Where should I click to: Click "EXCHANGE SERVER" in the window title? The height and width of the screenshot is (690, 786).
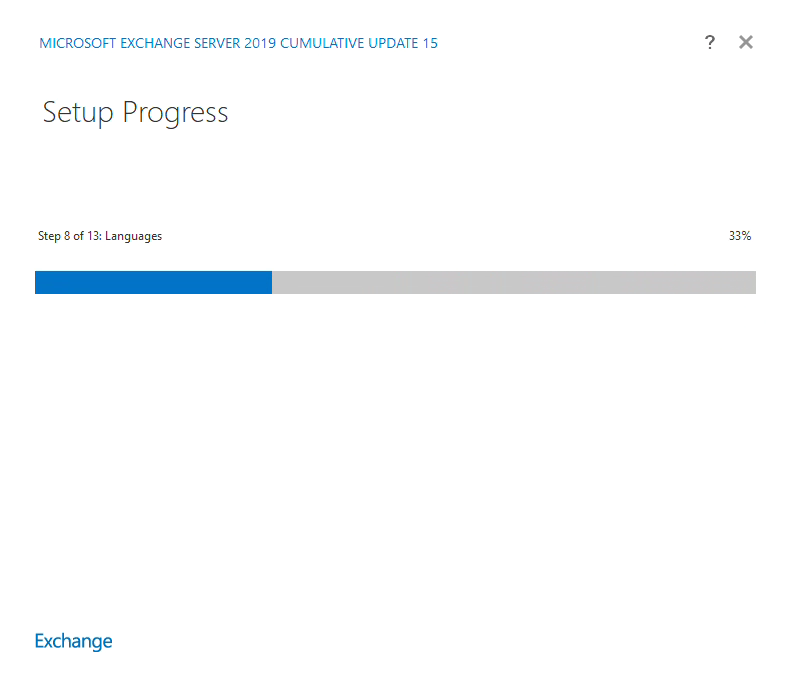pyautogui.click(x=179, y=43)
